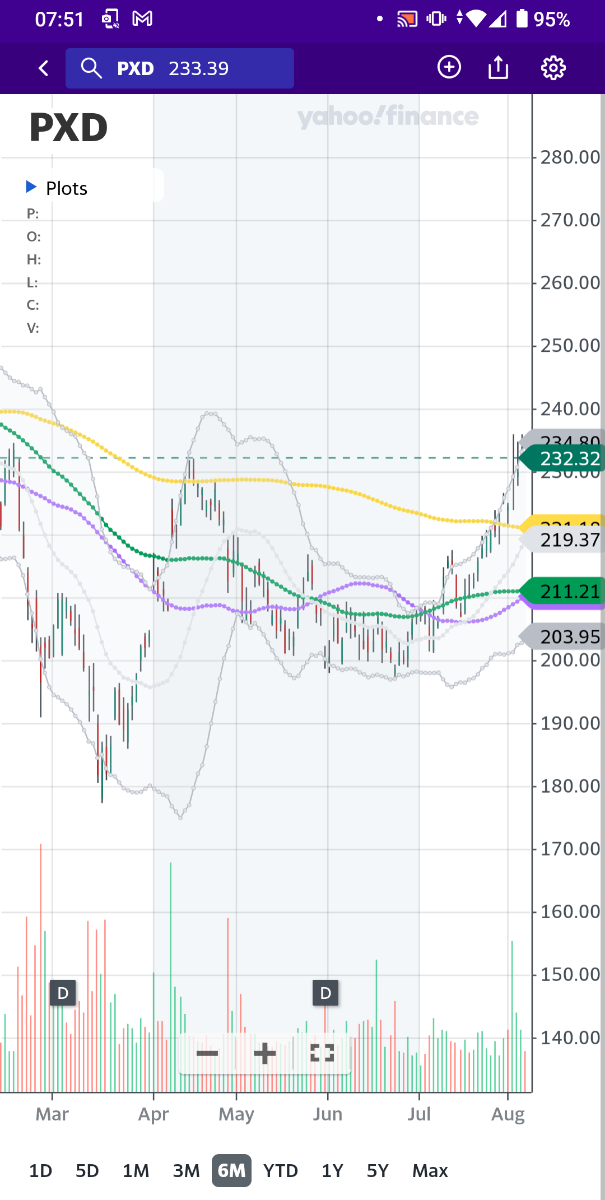Switch to 3M time range
This screenshot has width=605, height=1200.
click(x=186, y=1170)
